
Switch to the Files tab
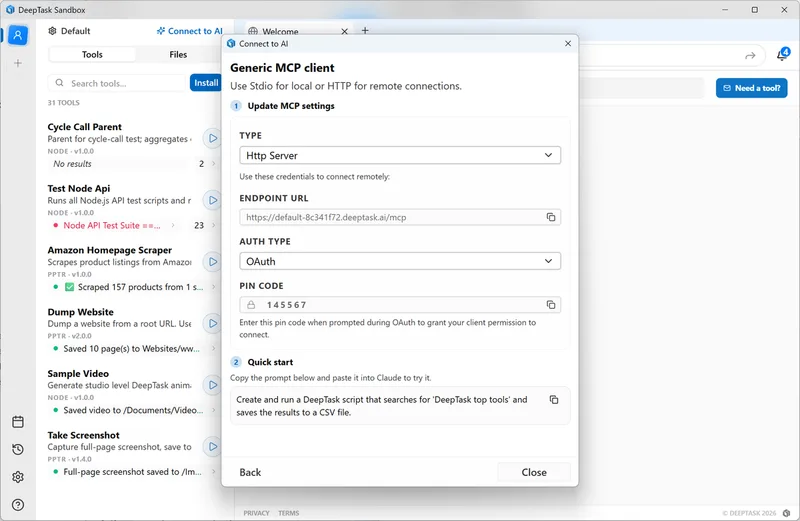tap(178, 55)
